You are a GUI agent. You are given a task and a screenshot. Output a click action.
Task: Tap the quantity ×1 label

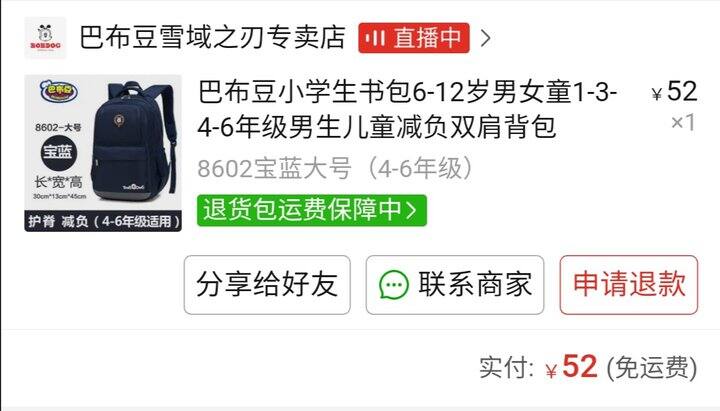pyautogui.click(x=683, y=123)
